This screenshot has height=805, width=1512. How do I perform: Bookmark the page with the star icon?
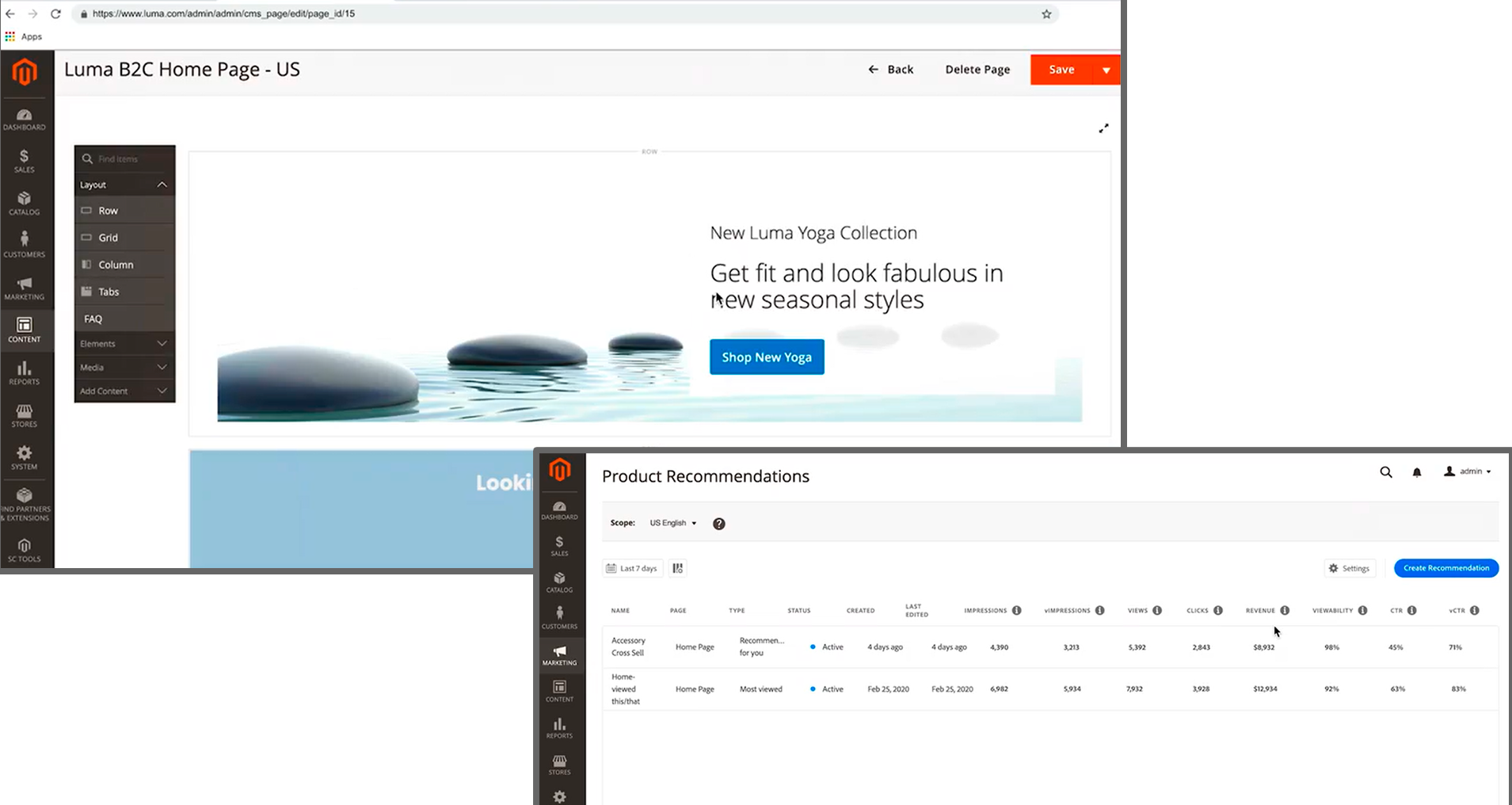click(x=1046, y=13)
